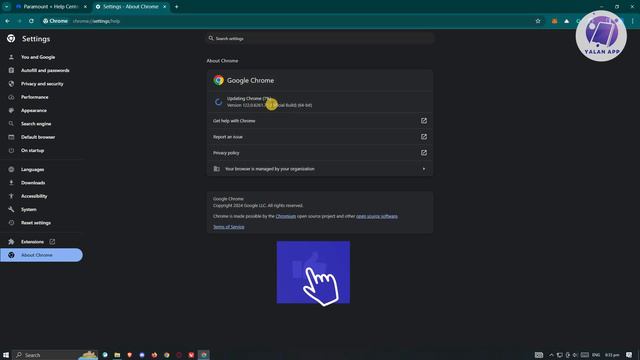Click the Google Chrome logo icon
640x360 pixels.
218,80
